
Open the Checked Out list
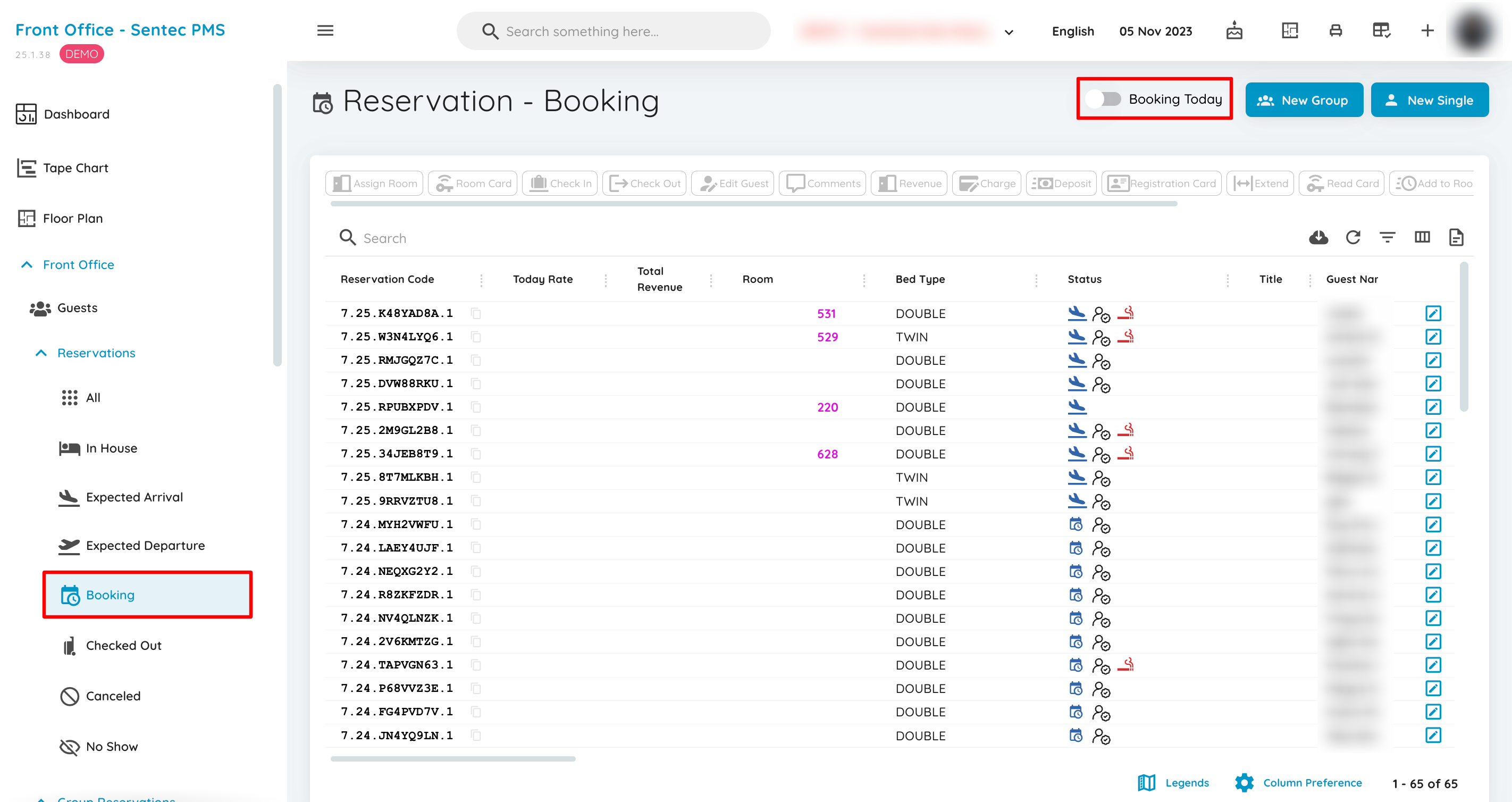coord(111,645)
